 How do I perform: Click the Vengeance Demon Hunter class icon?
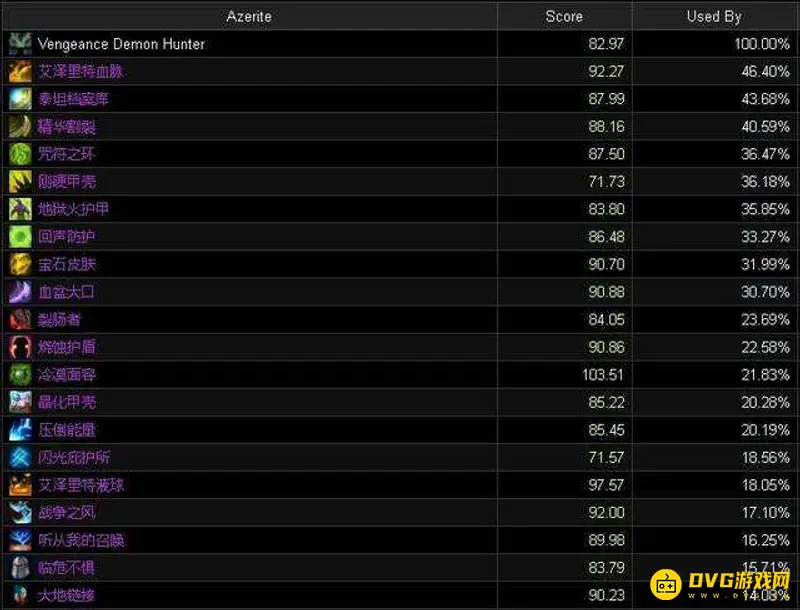[20, 44]
